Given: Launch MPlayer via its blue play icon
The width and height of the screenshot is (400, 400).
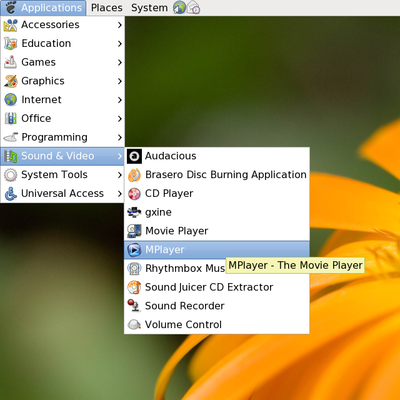Looking at the screenshot, I should 134,250.
